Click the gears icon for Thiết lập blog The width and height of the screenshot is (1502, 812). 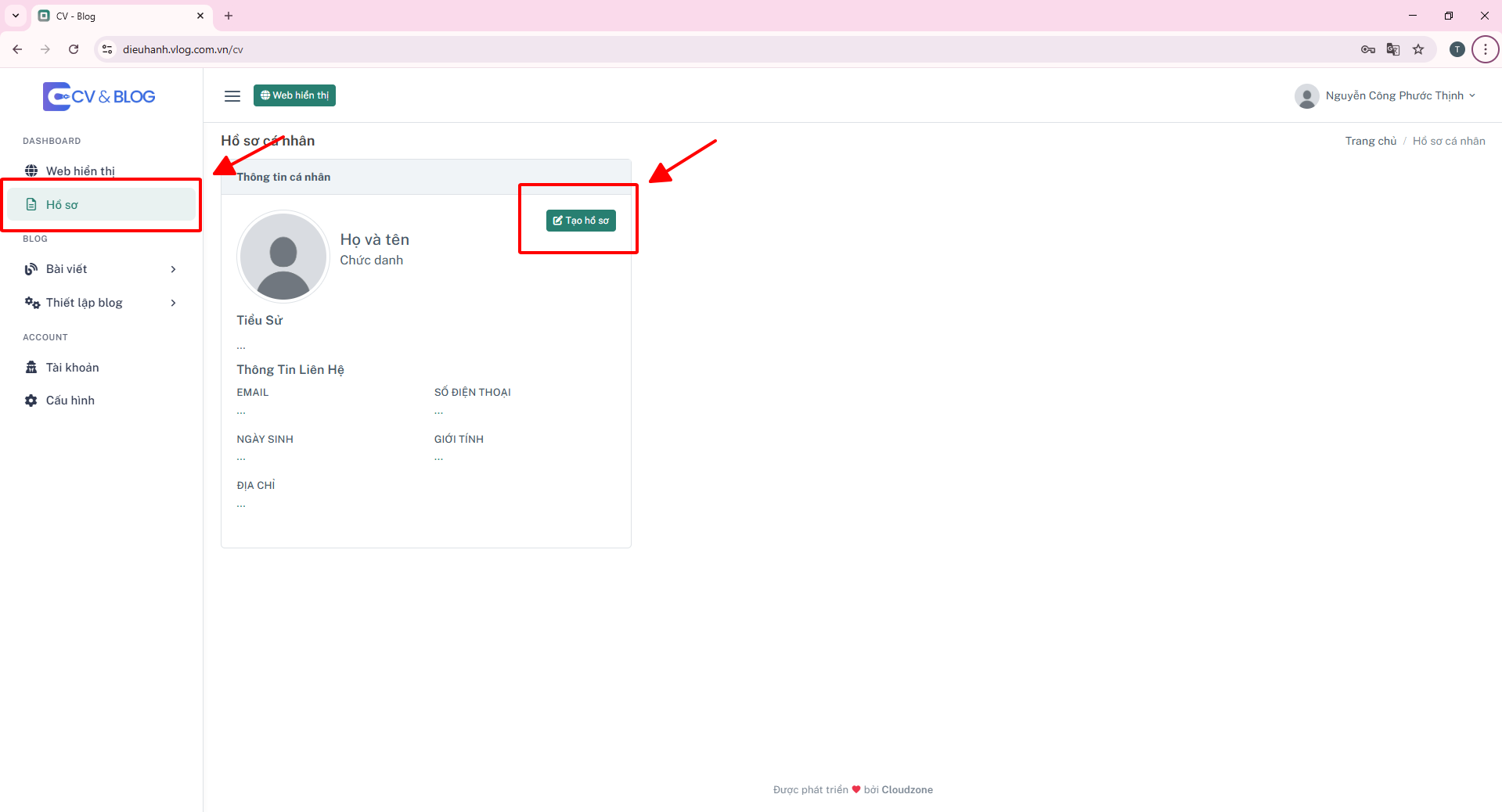(x=32, y=303)
